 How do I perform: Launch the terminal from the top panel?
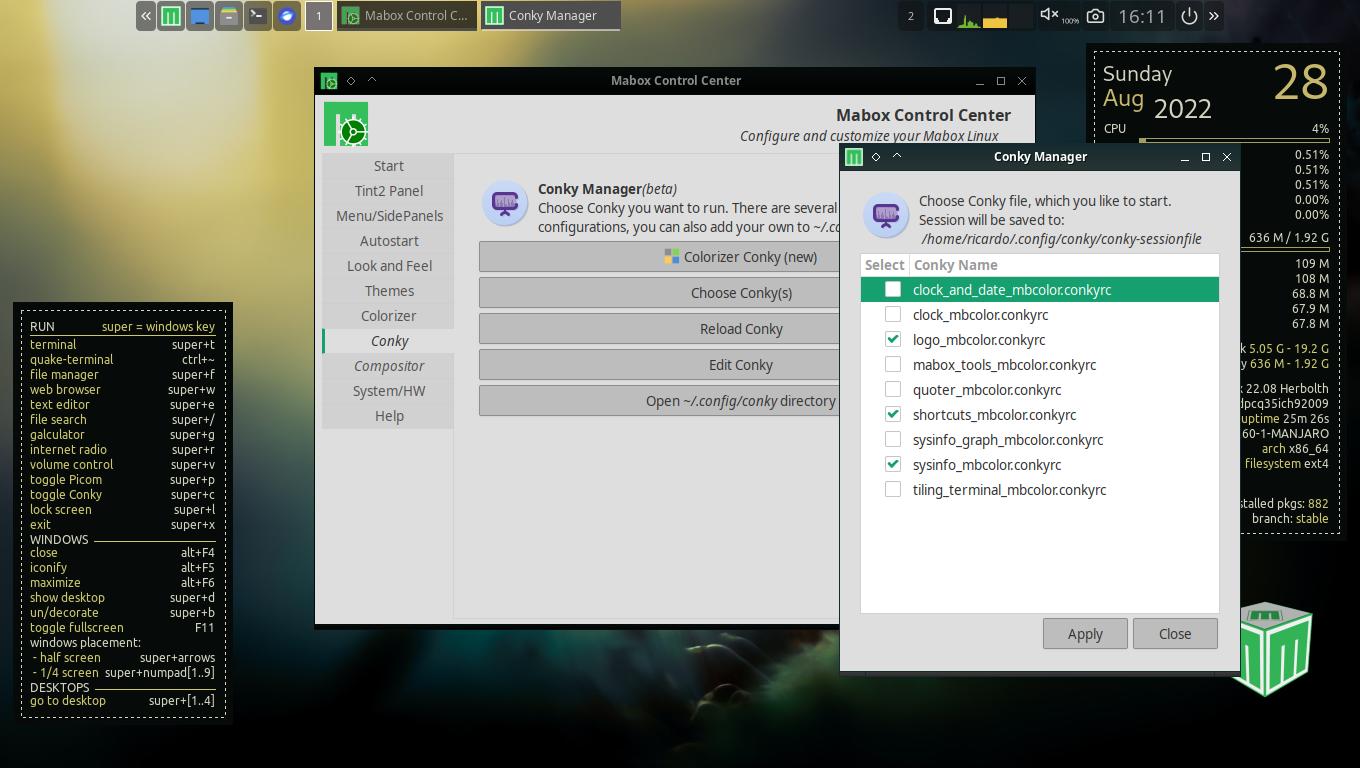[258, 16]
